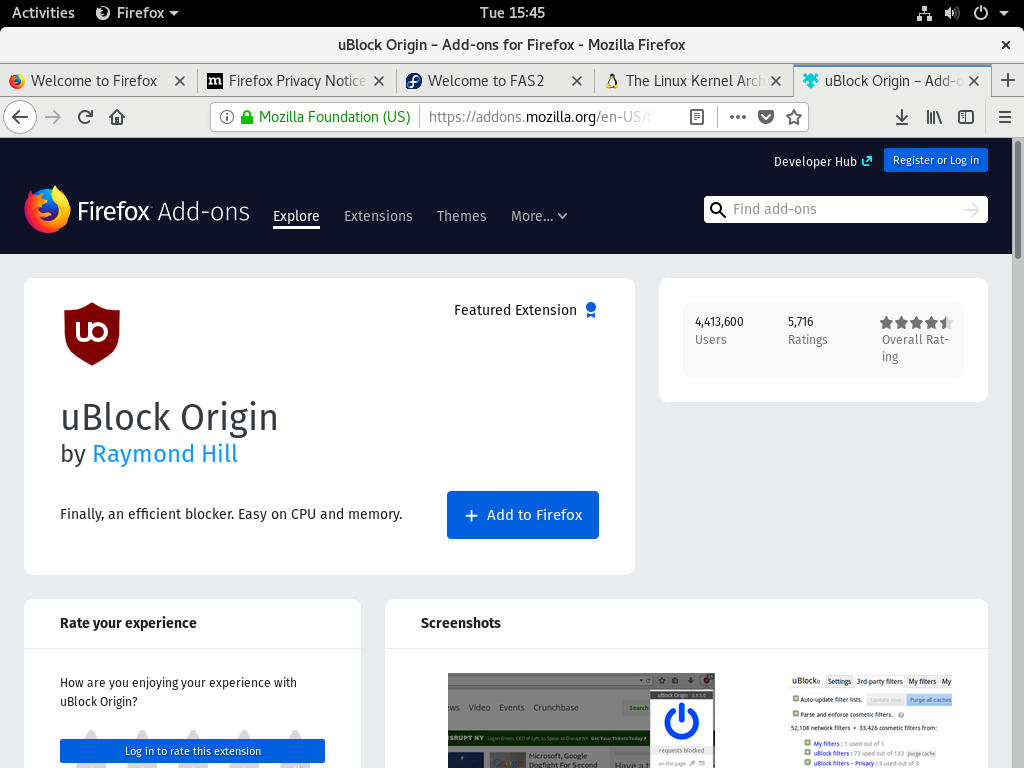Open the Firefox app menu in top bar

point(137,13)
